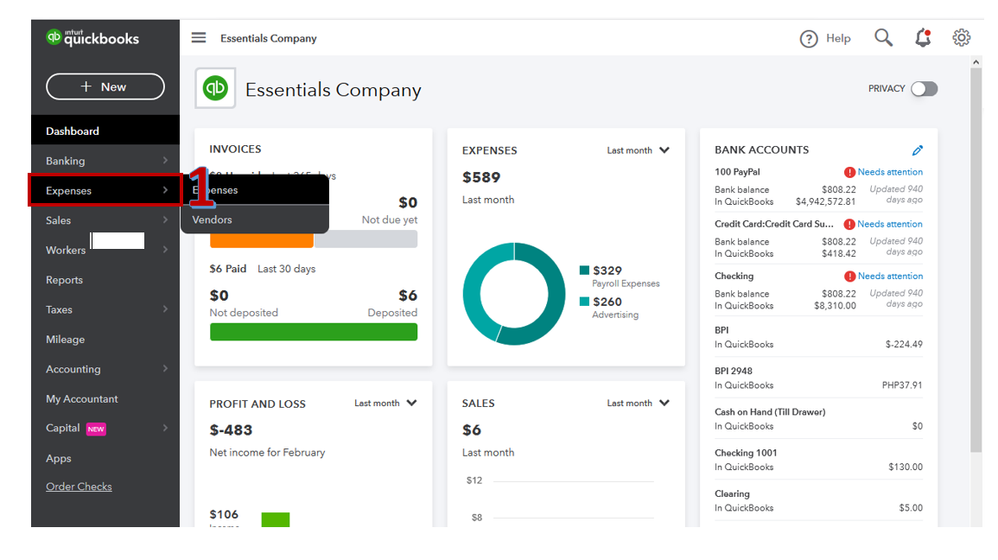Click the vertical page scrollbar
Image resolution: width=998 pixels, height=560 pixels.
tap(976, 261)
